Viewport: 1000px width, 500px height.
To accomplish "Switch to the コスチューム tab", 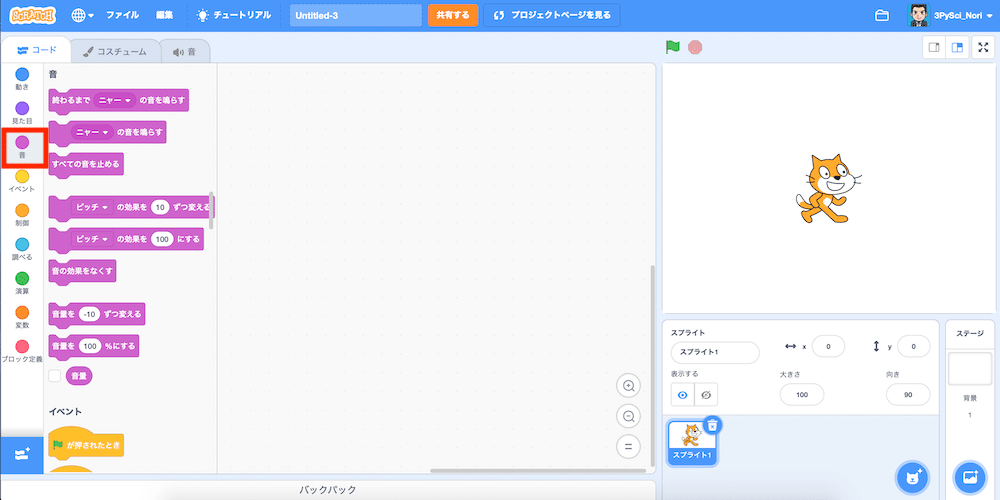I will tap(115, 52).
